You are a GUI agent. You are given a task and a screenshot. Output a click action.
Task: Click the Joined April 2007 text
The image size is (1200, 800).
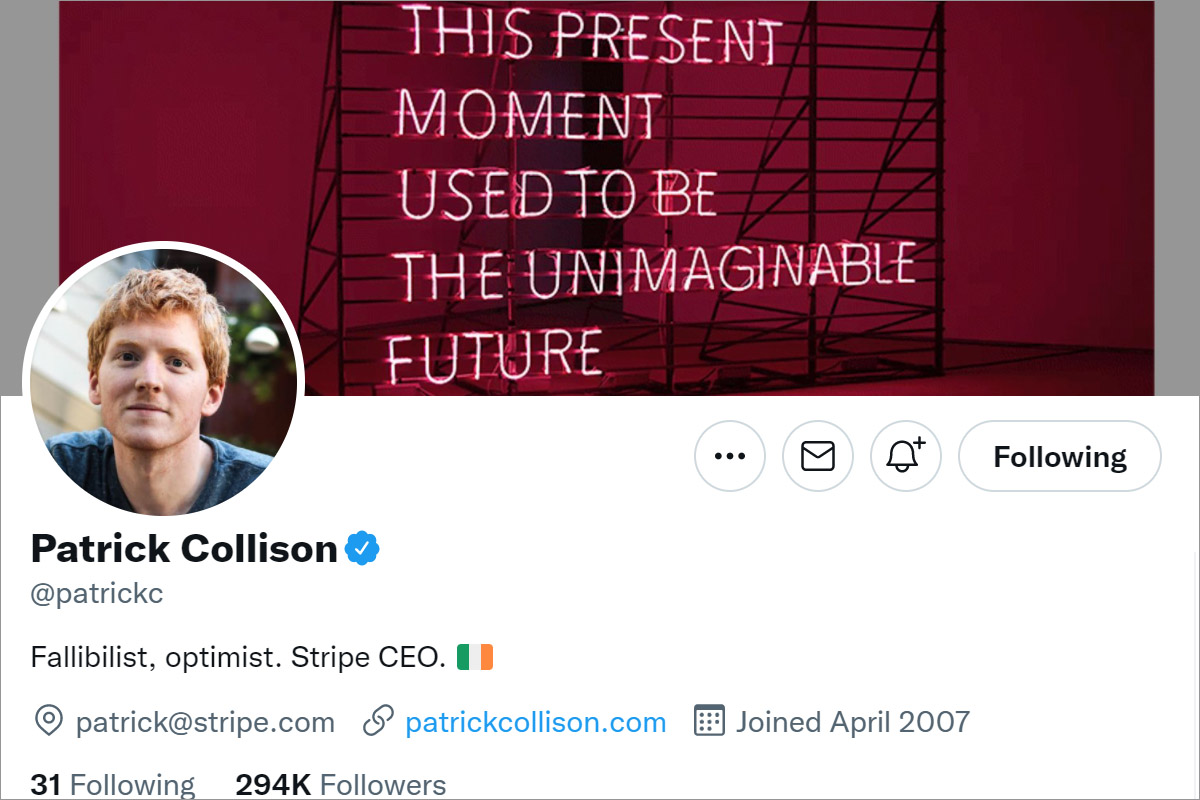[852, 722]
